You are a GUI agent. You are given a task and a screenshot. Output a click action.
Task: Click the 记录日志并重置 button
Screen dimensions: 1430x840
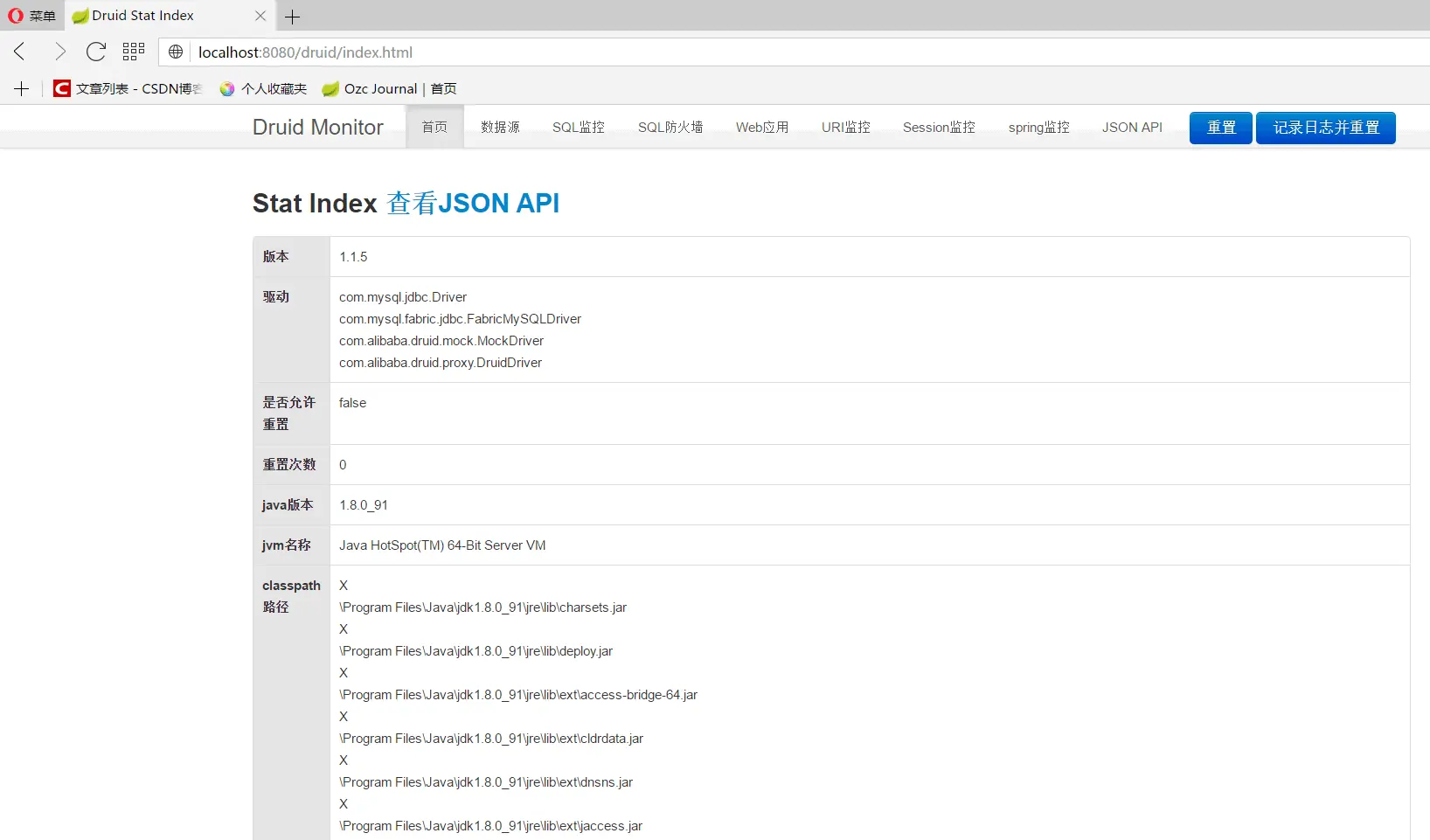point(1326,128)
